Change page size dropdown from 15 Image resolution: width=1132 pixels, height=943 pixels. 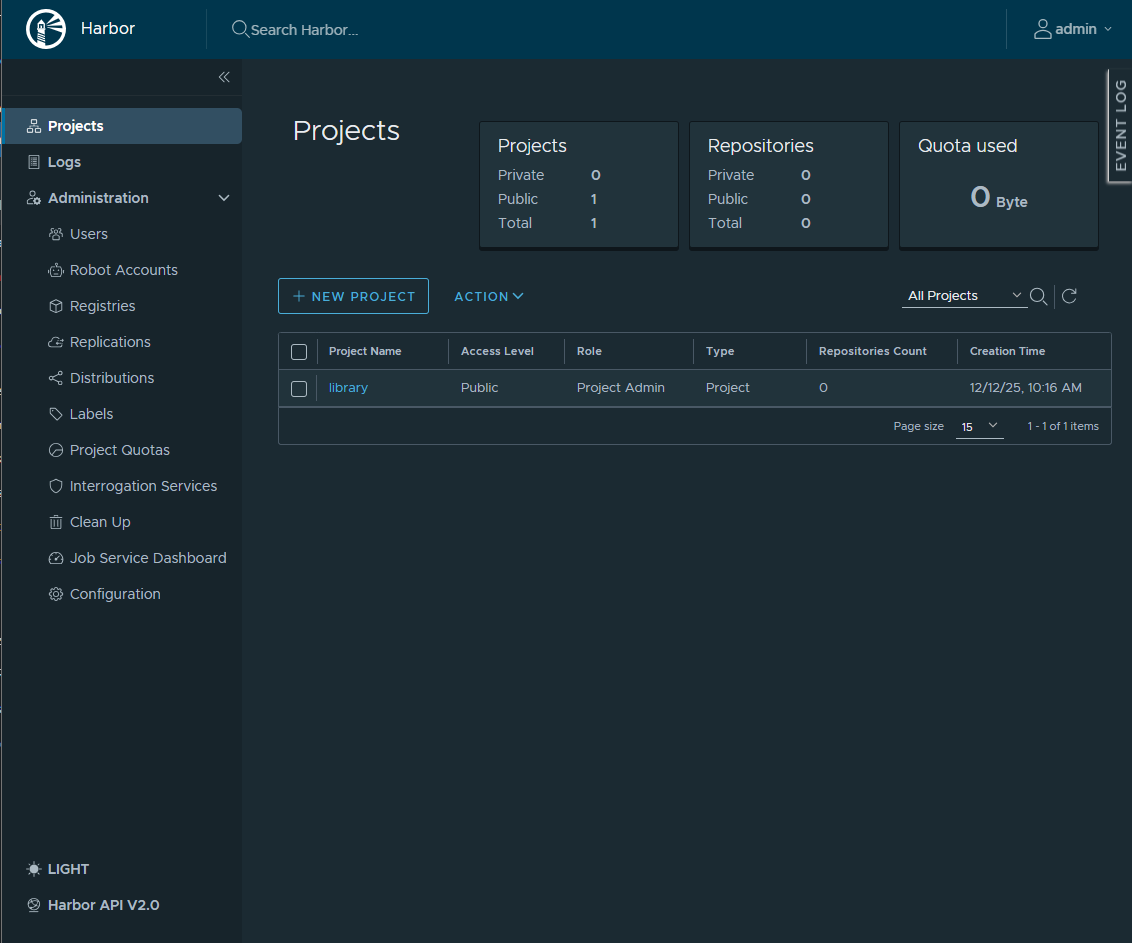[979, 426]
